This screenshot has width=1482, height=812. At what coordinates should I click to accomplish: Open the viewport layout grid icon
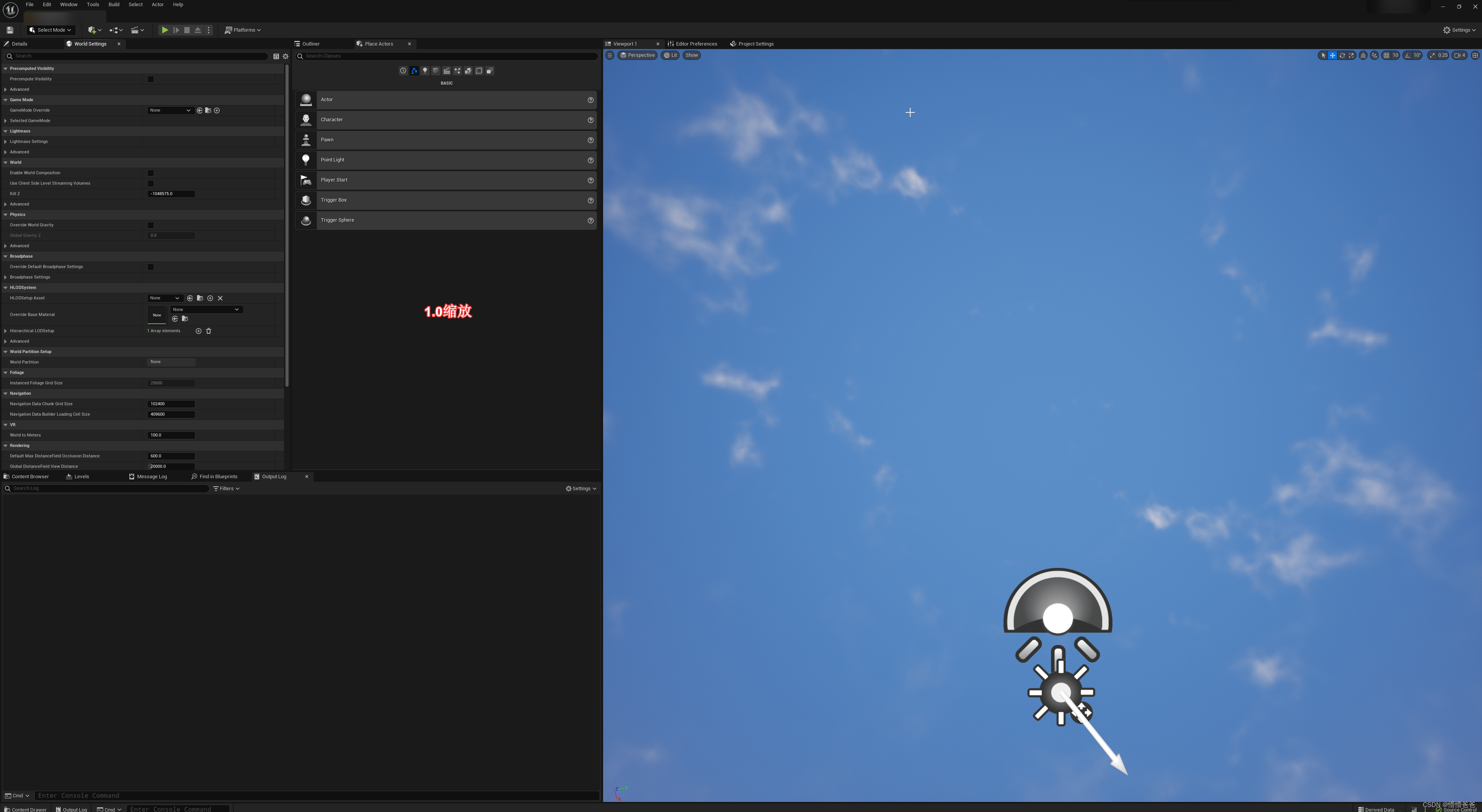tap(1475, 55)
